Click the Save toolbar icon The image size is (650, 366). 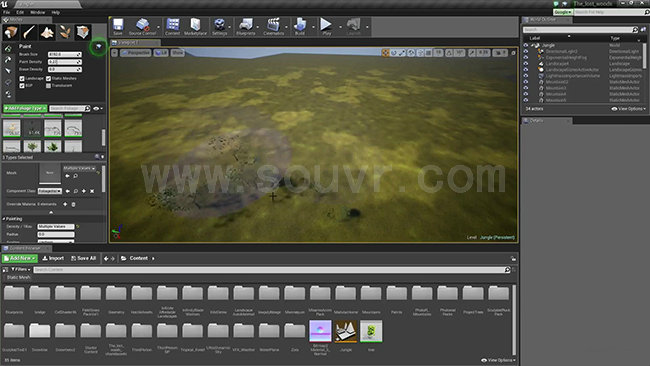118,27
